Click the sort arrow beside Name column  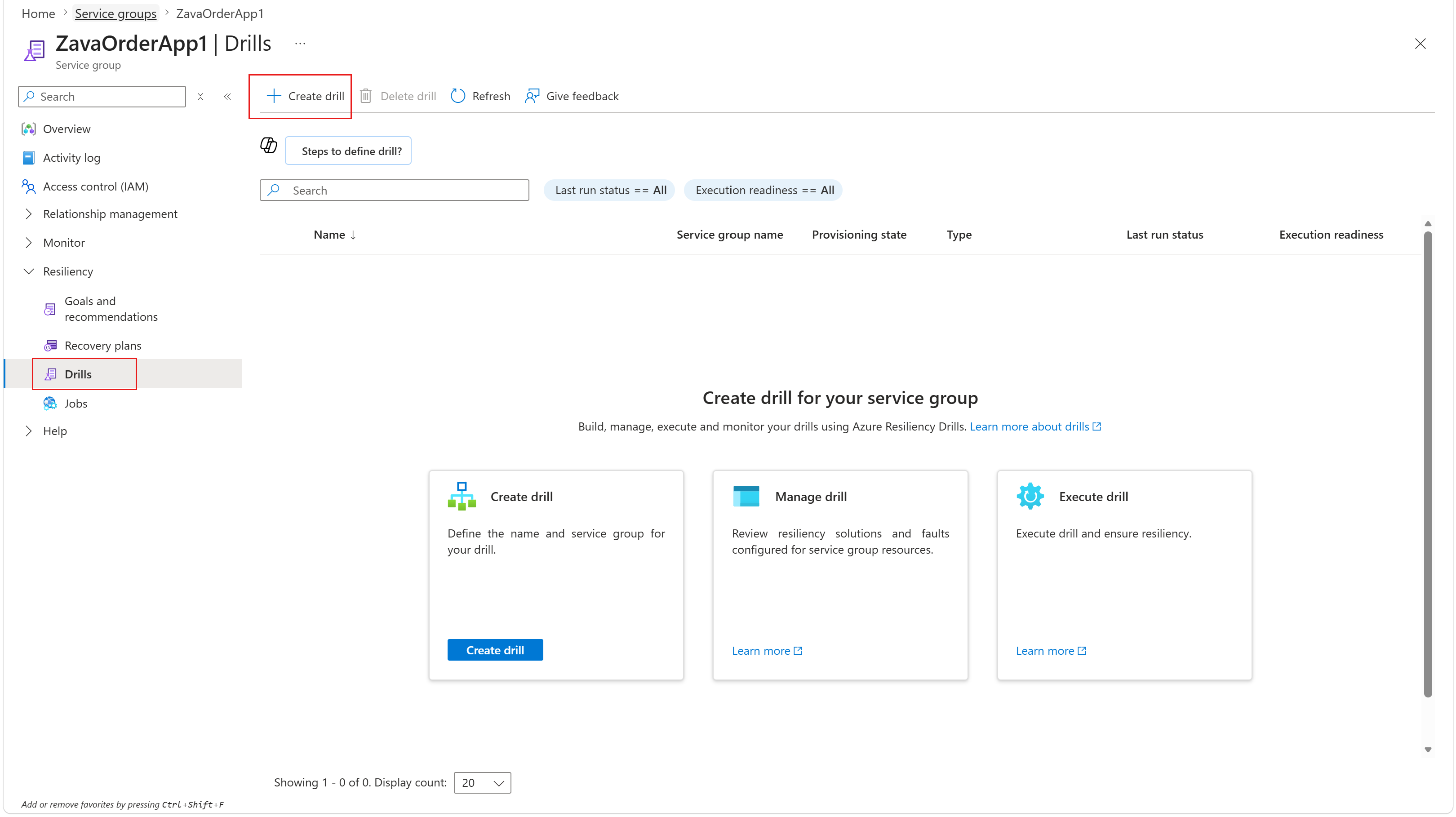click(353, 235)
